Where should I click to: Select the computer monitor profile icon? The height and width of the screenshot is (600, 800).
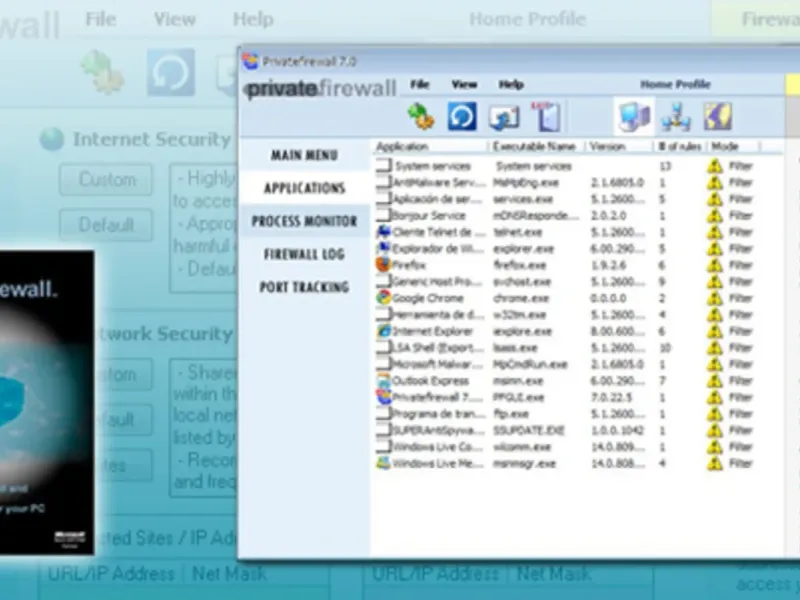pyautogui.click(x=634, y=116)
